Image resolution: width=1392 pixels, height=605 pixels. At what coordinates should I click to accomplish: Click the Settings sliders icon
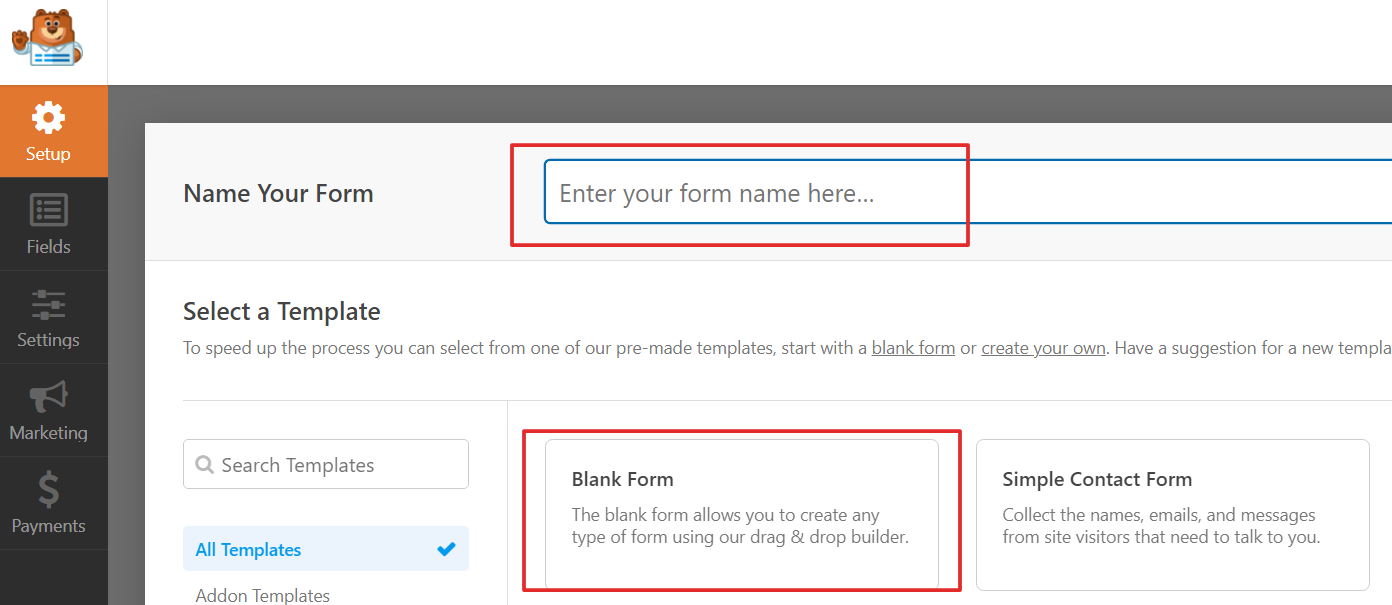48,305
